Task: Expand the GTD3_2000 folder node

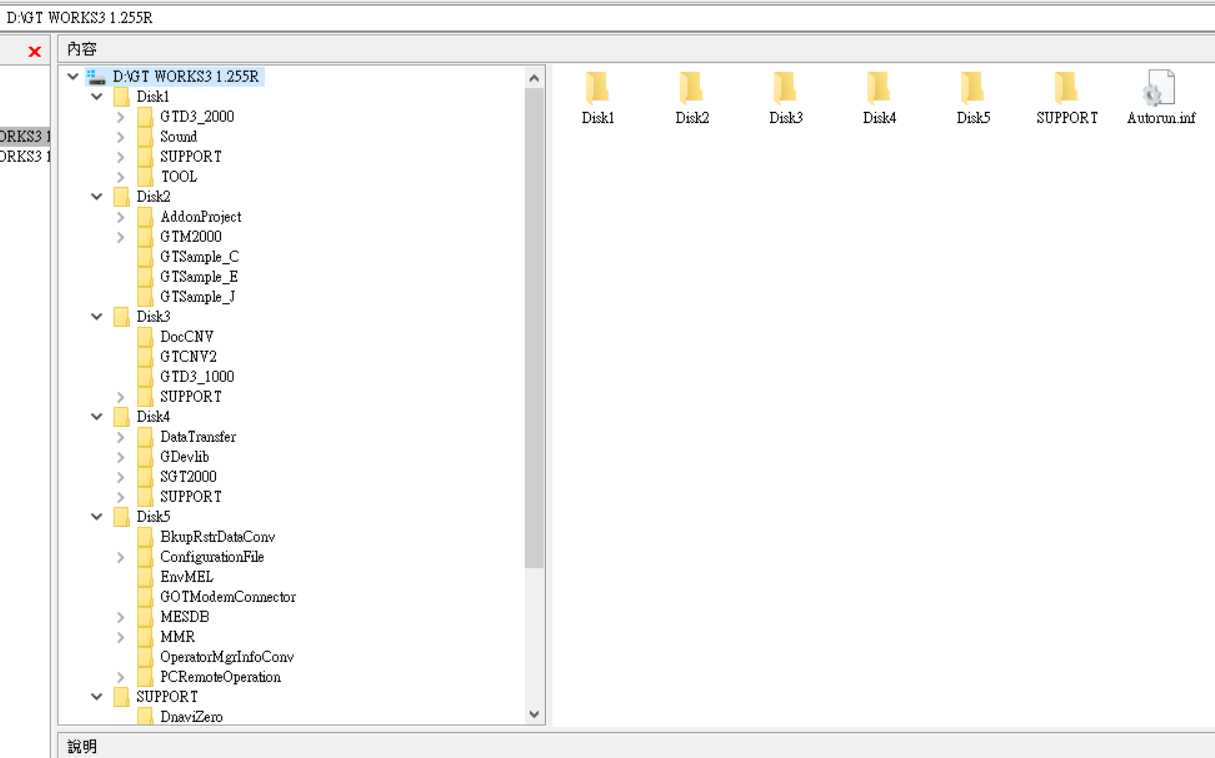Action: point(121,117)
